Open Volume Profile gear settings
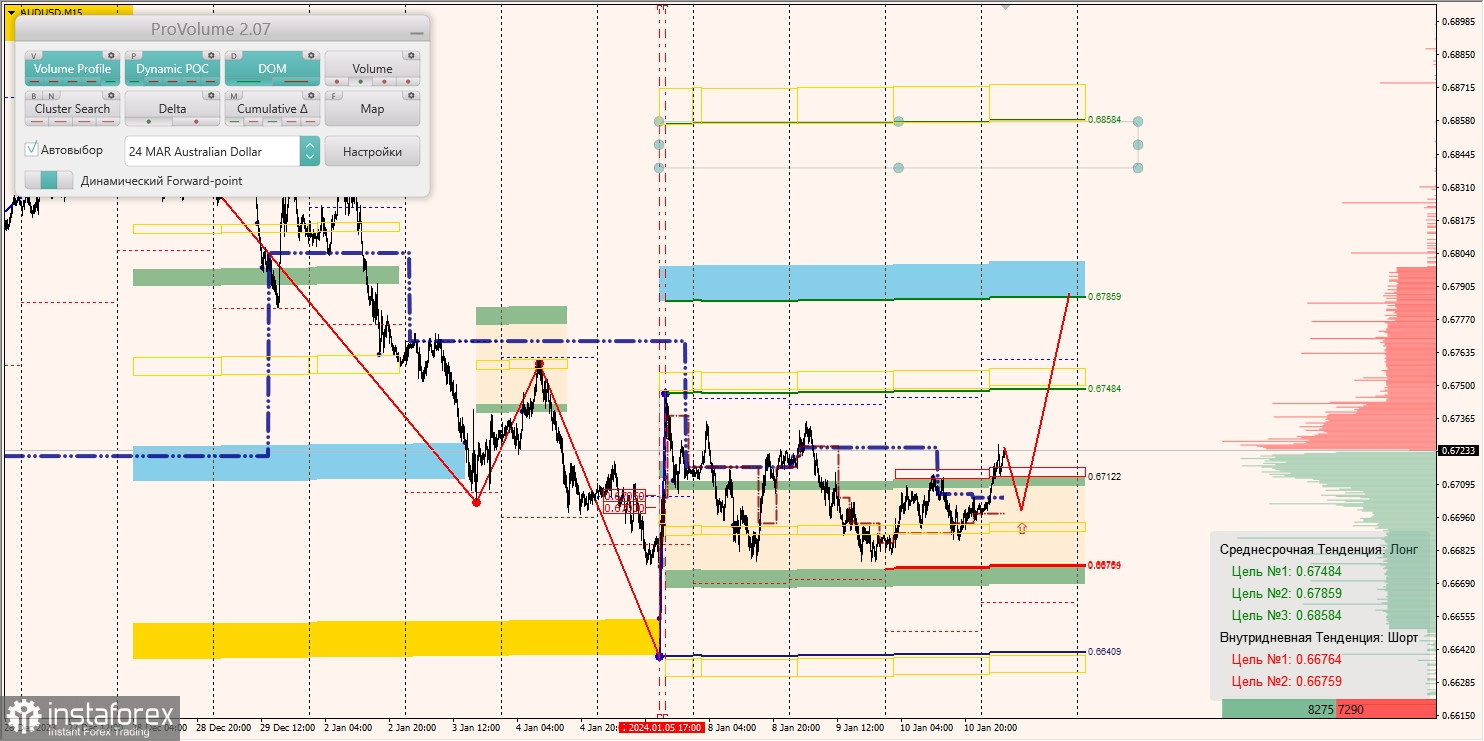1484x741 pixels. [111, 56]
